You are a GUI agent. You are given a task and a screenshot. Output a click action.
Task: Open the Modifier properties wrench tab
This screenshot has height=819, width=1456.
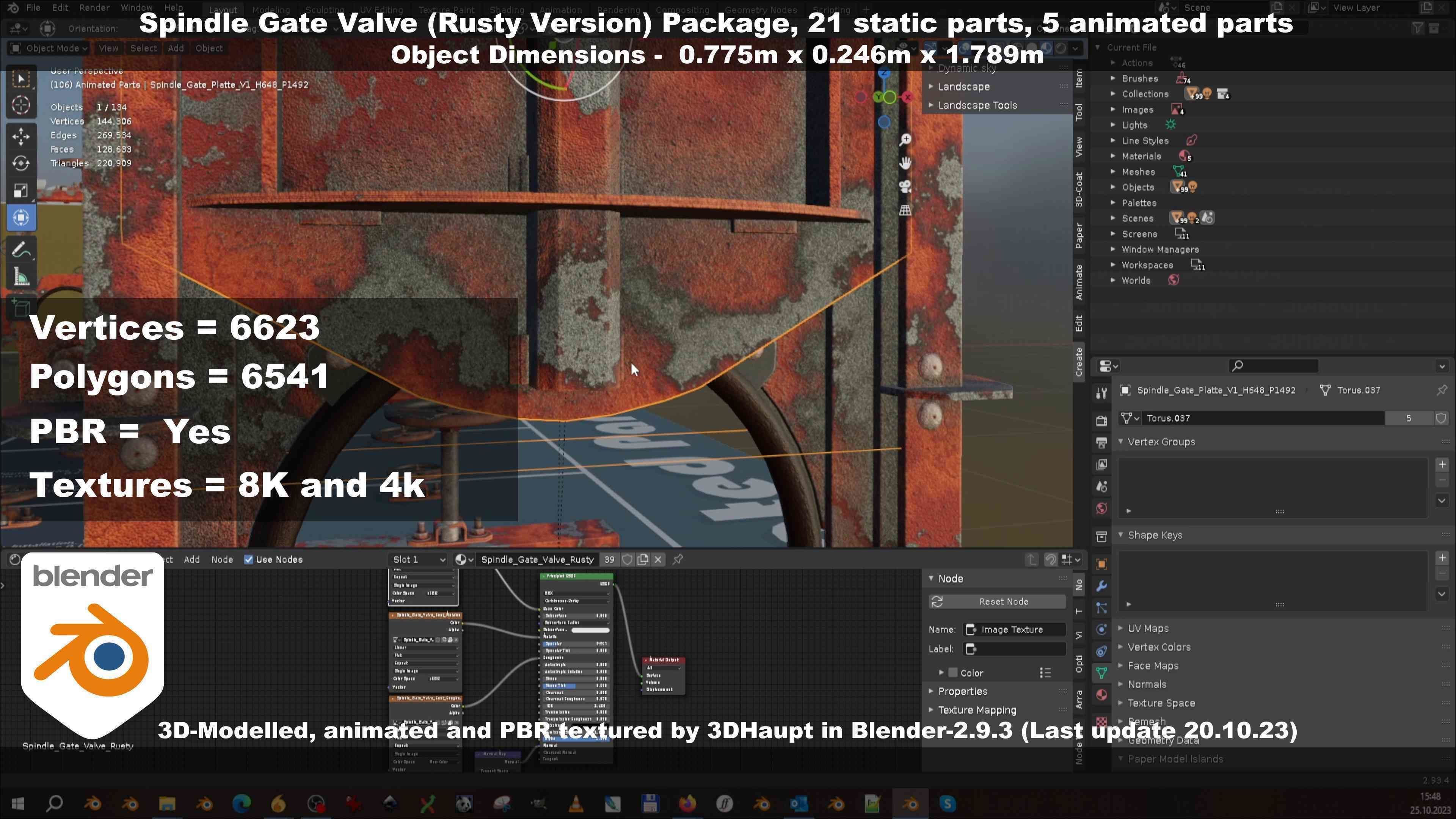tap(1101, 586)
